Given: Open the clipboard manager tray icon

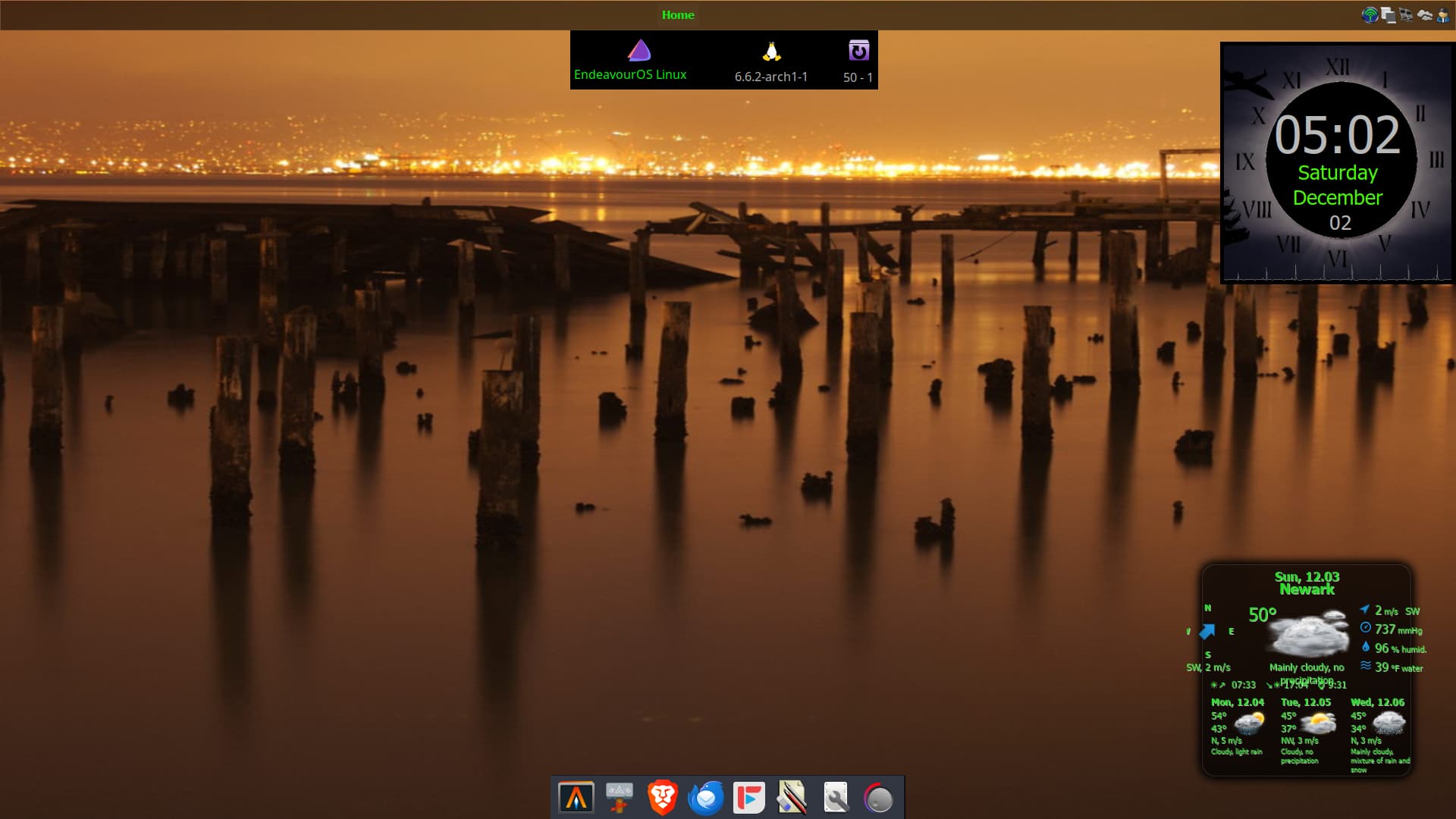Looking at the screenshot, I should tap(1388, 15).
